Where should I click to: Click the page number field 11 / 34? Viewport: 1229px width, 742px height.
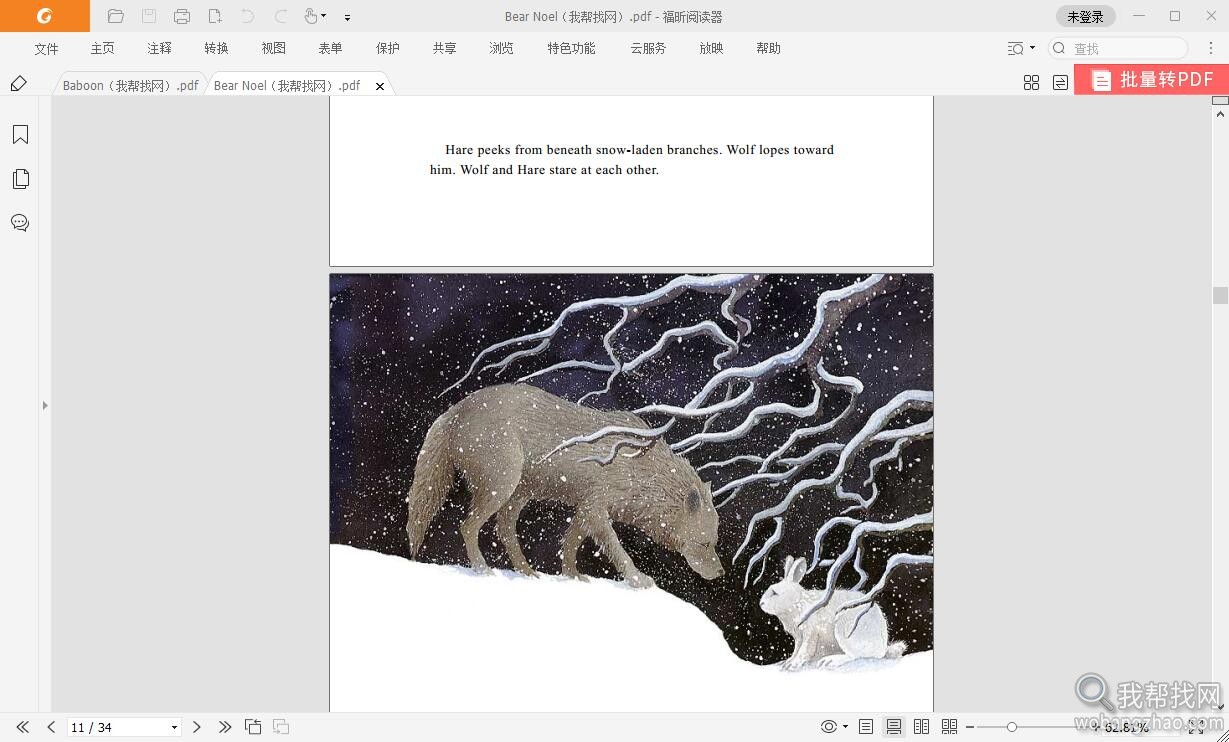tap(117, 727)
